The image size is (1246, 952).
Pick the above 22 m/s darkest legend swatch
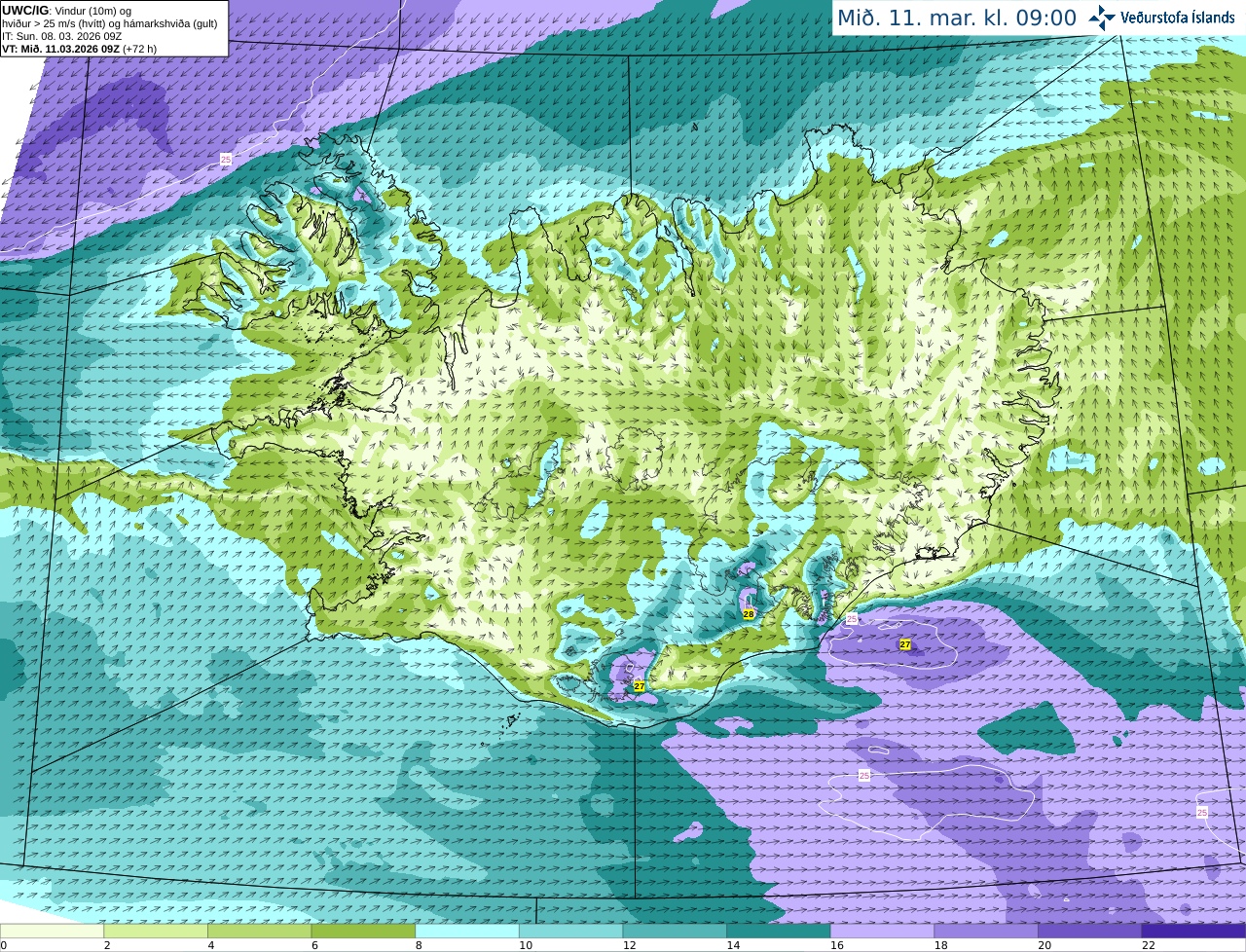pyautogui.click(x=1194, y=931)
